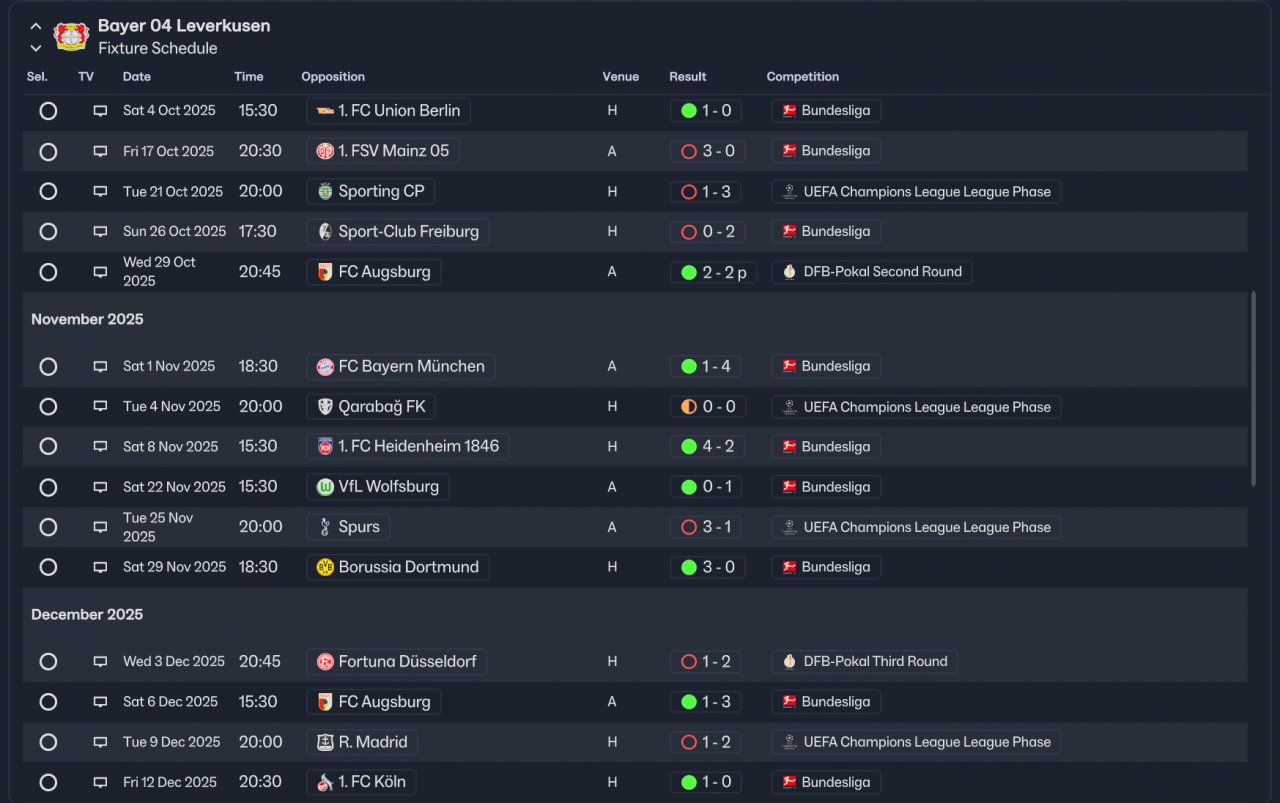Click the TV icon for the R. Madrid fixture
Viewport: 1280px width, 803px height.
click(100, 742)
